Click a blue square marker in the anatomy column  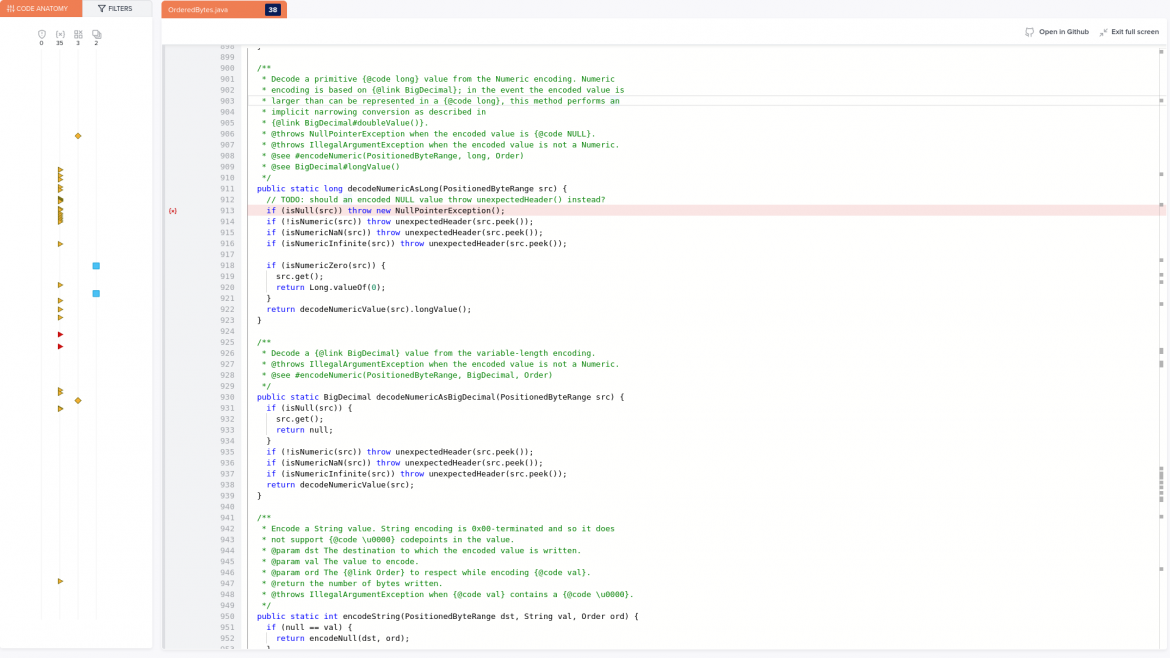pyautogui.click(x=96, y=266)
